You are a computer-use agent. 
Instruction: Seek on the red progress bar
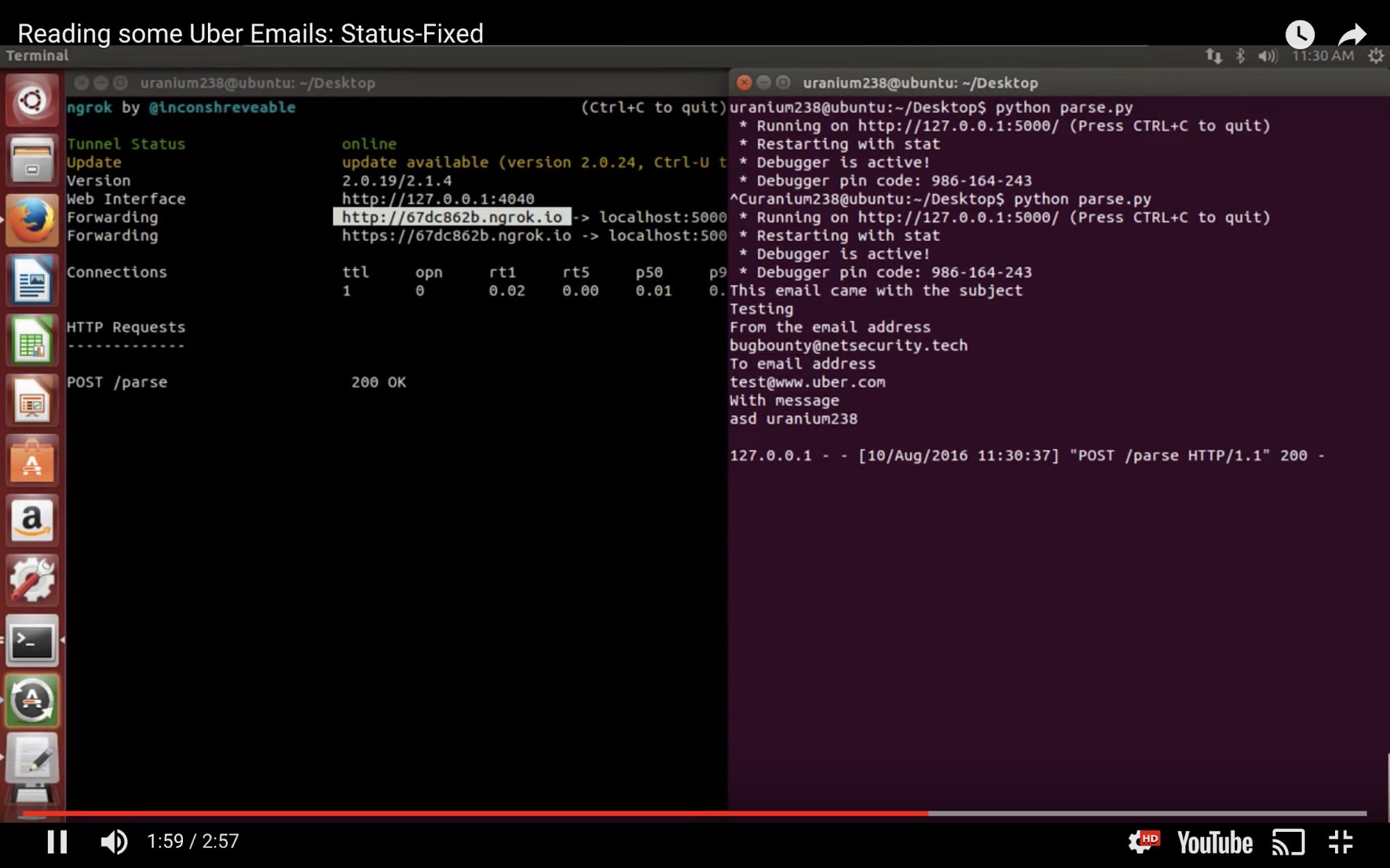(487, 812)
